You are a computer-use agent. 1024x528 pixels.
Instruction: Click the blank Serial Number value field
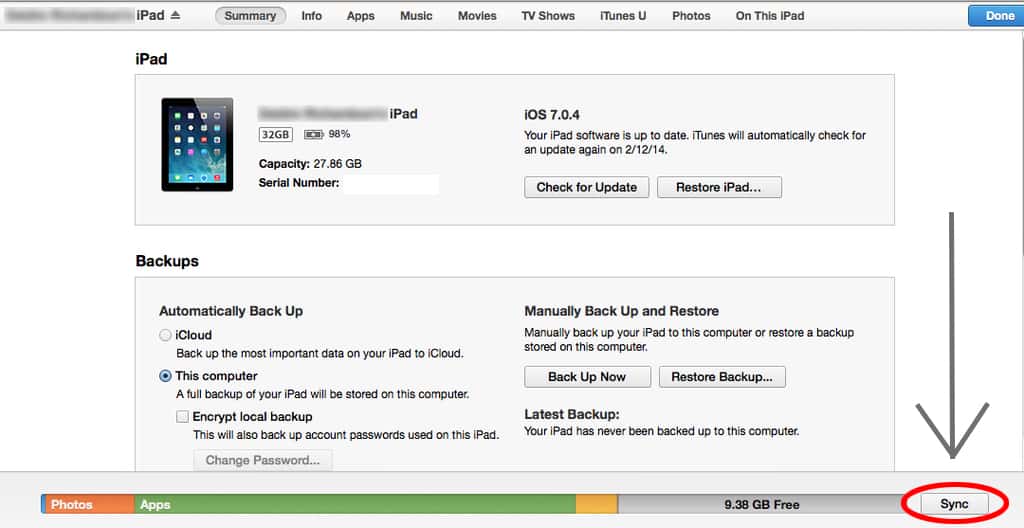pos(391,184)
